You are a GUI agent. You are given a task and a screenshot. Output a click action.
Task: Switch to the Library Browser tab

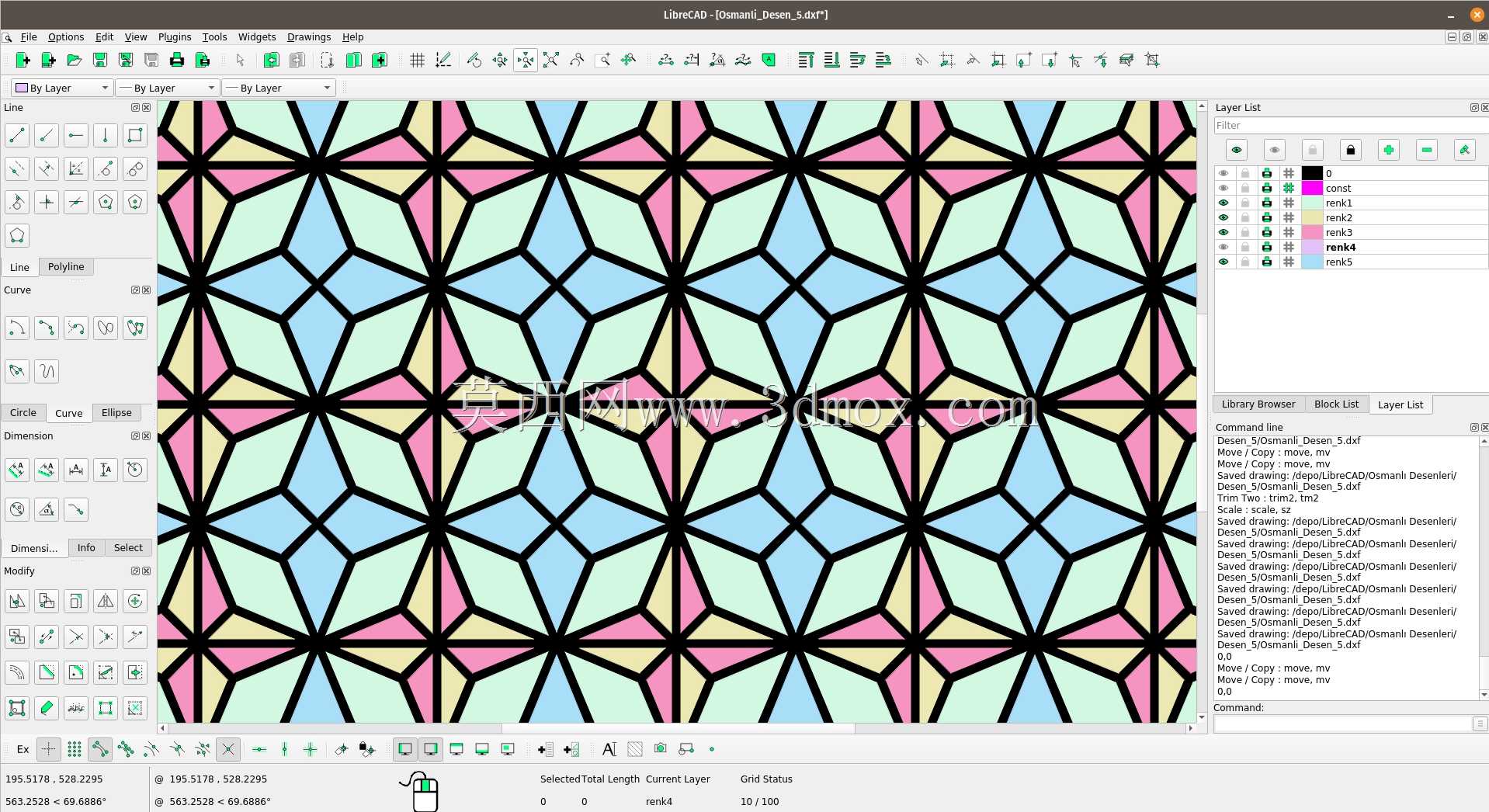point(1258,404)
